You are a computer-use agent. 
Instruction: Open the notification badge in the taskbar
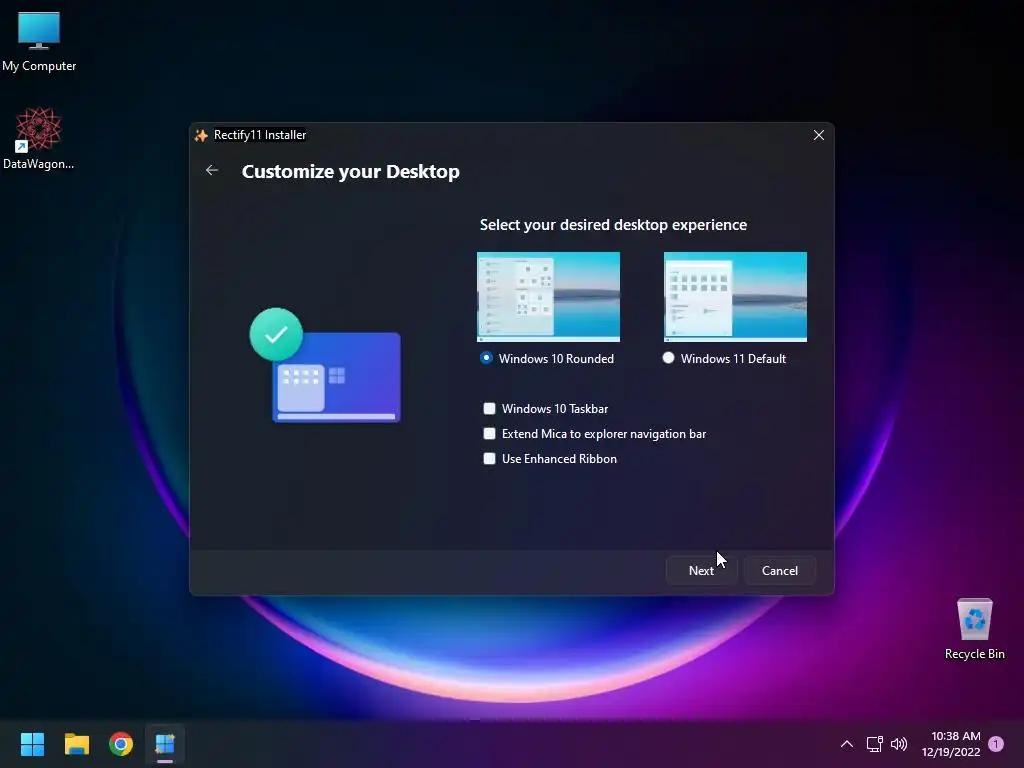[x=996, y=744]
